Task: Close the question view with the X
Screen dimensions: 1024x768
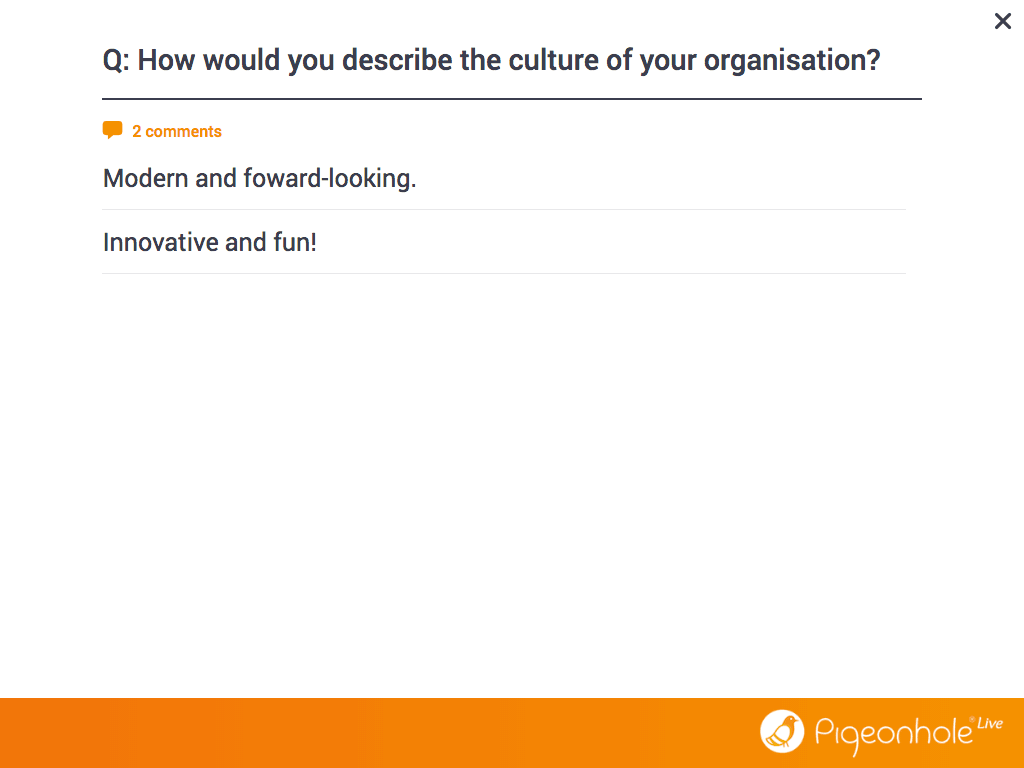Action: (x=1002, y=22)
